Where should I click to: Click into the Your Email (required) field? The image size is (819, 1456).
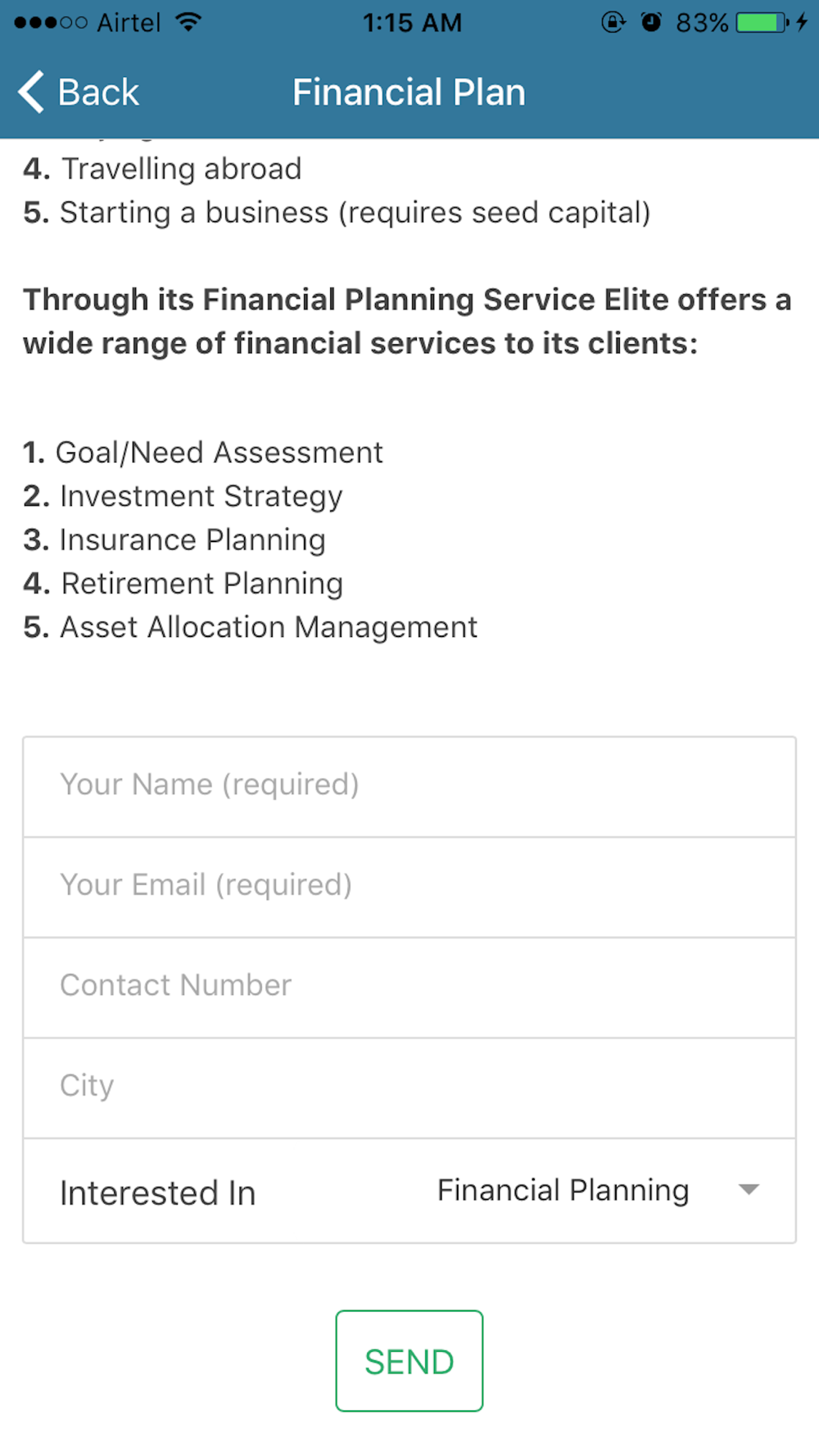409,886
